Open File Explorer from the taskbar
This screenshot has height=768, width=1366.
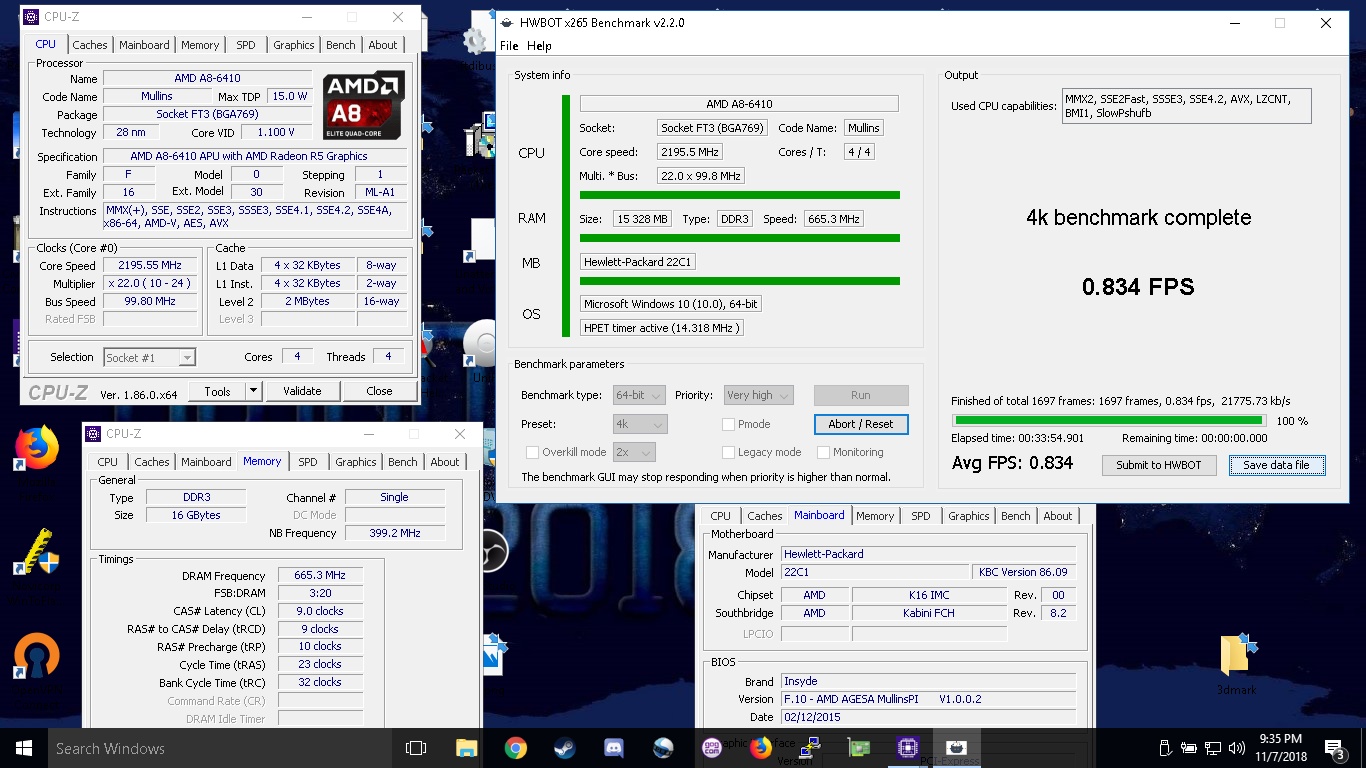coord(466,748)
